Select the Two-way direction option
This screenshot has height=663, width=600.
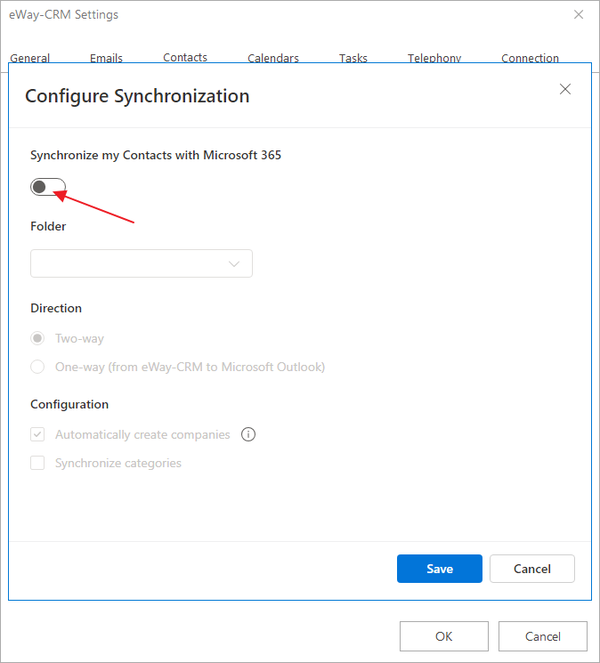(x=37, y=338)
